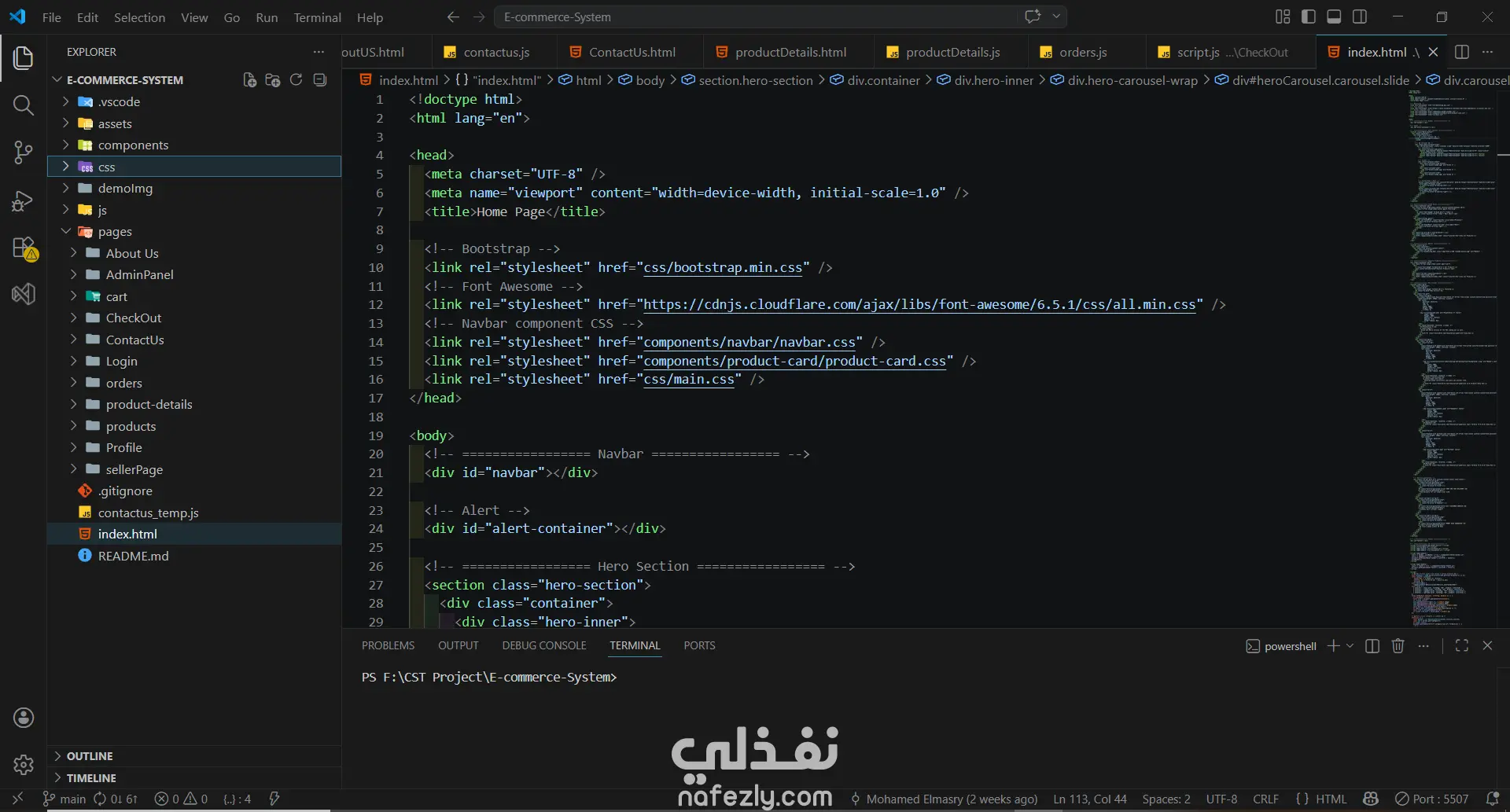Screen dimensions: 1510x812
Task: Go forward in navigation history
Action: tap(479, 17)
